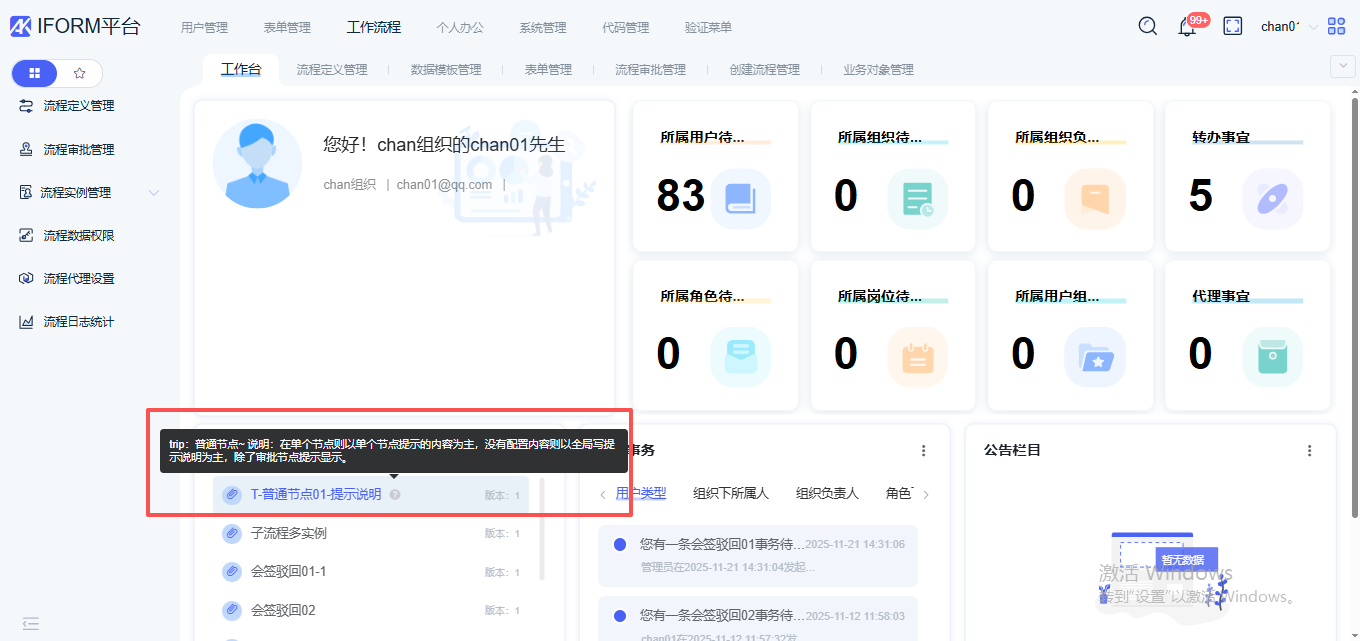1360x641 pixels.
Task: Toggle fullscreen mode icon in header
Action: 1233,27
